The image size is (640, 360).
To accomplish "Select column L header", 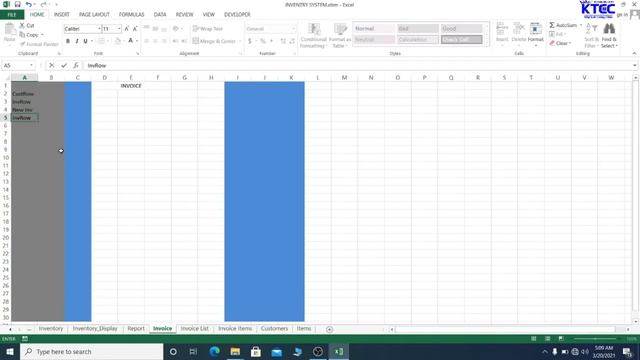I will [x=318, y=78].
